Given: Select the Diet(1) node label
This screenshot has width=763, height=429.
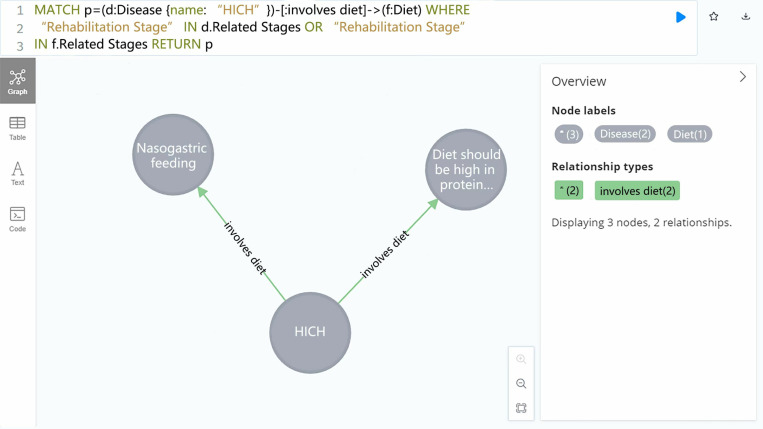Looking at the screenshot, I should tap(690, 134).
